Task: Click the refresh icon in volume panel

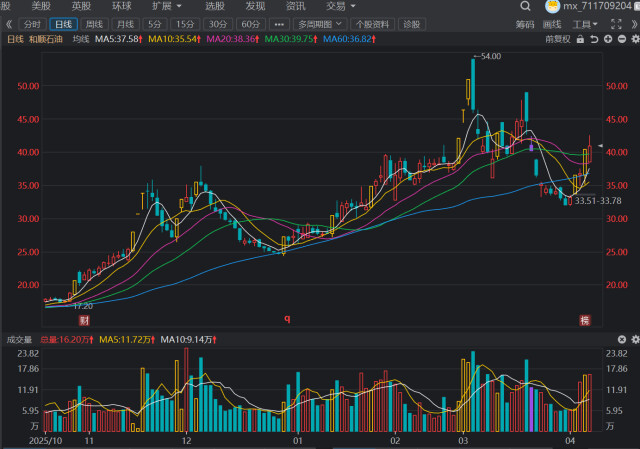Action: point(619,341)
